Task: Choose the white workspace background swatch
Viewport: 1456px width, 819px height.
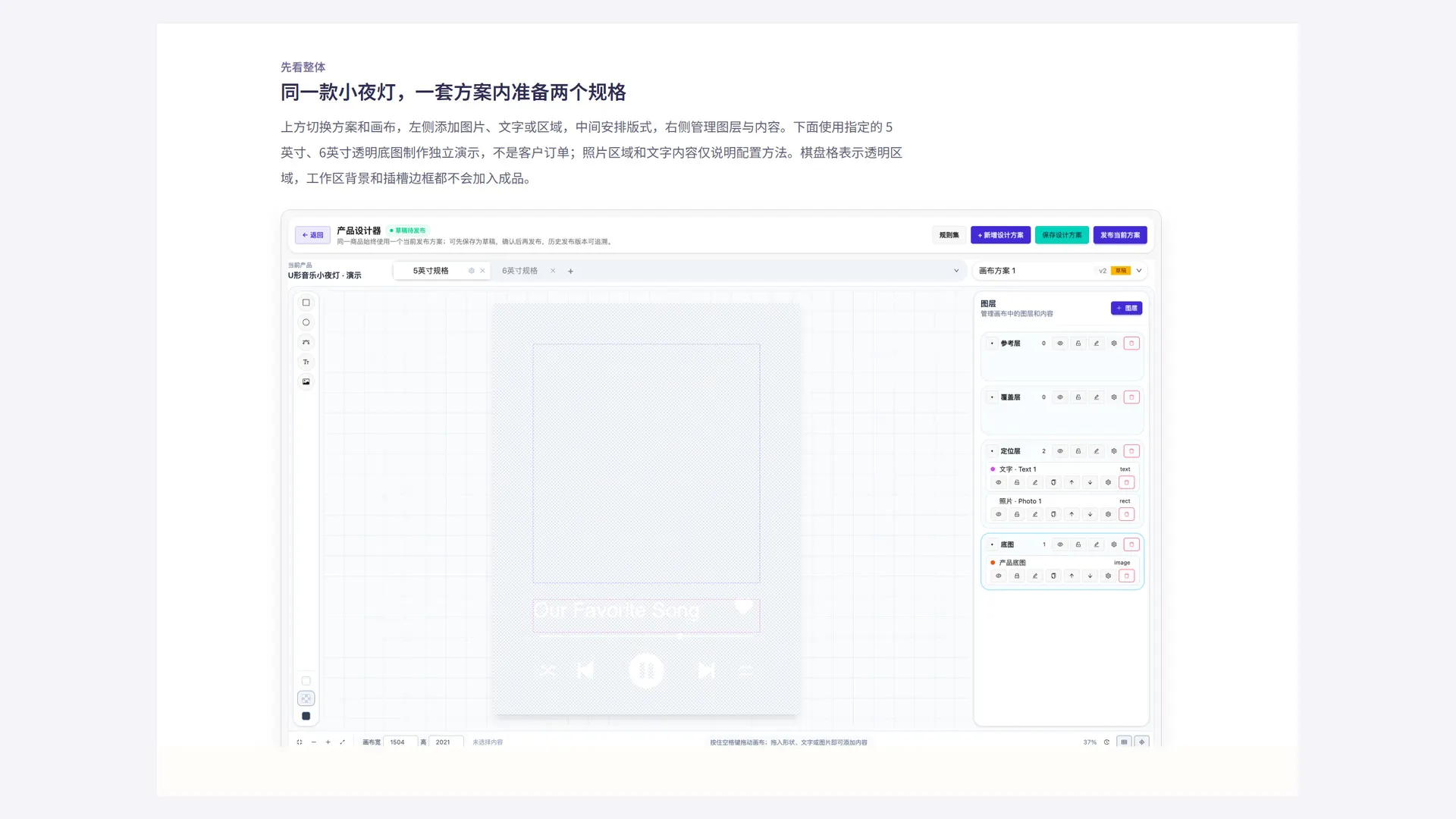Action: tap(306, 681)
